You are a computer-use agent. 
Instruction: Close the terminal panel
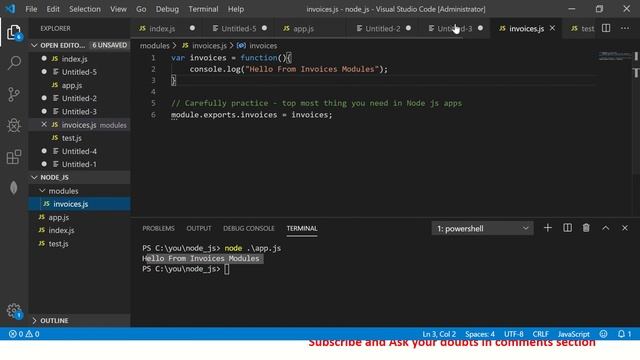(x=625, y=228)
